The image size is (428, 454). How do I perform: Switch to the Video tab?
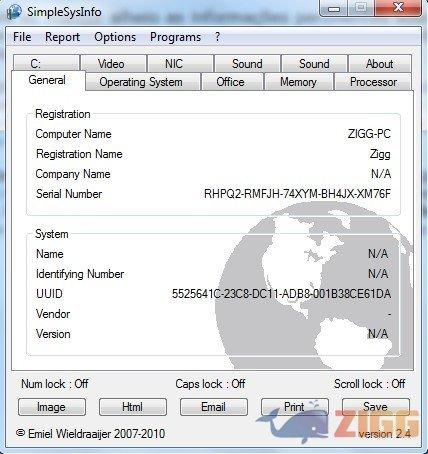click(x=114, y=63)
